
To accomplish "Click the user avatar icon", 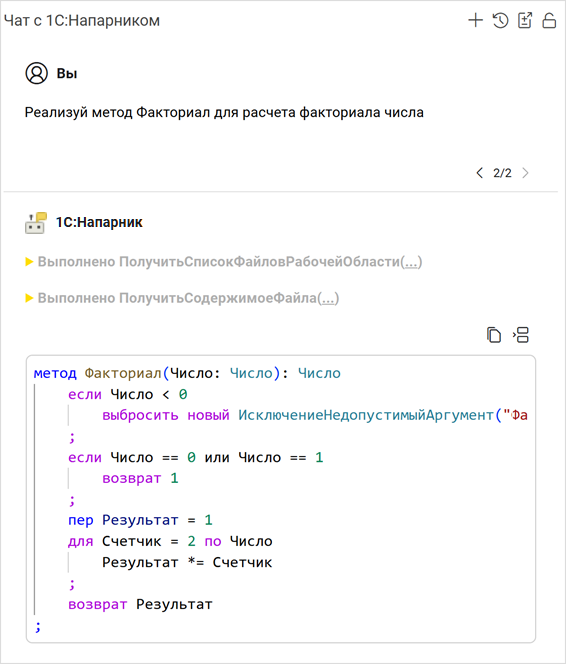I will coord(37,73).
